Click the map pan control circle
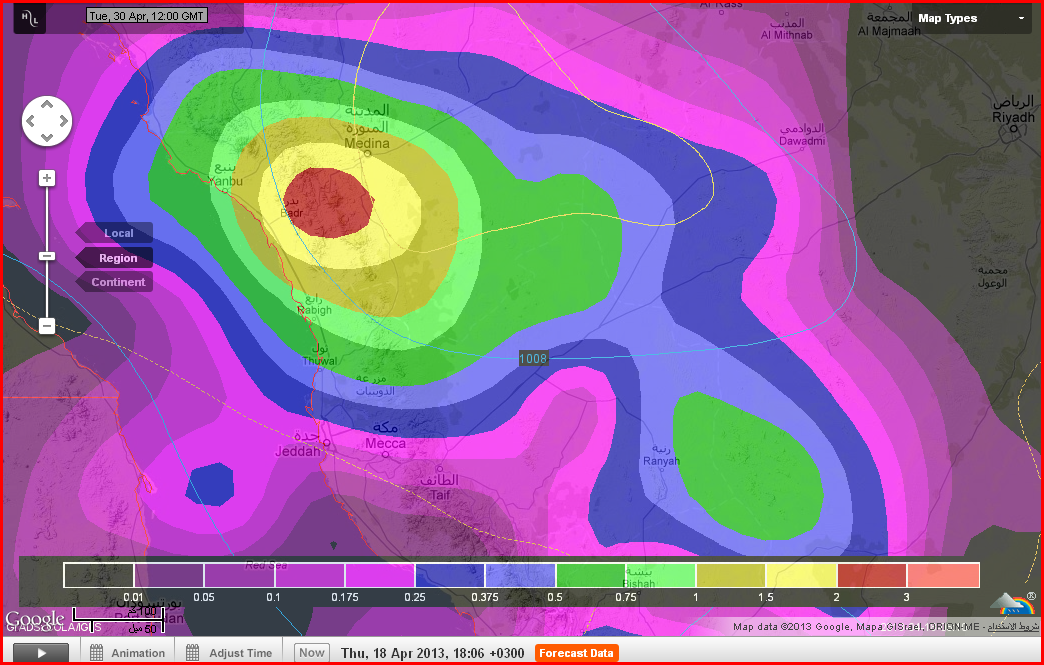The height and width of the screenshot is (665, 1044). 47,121
